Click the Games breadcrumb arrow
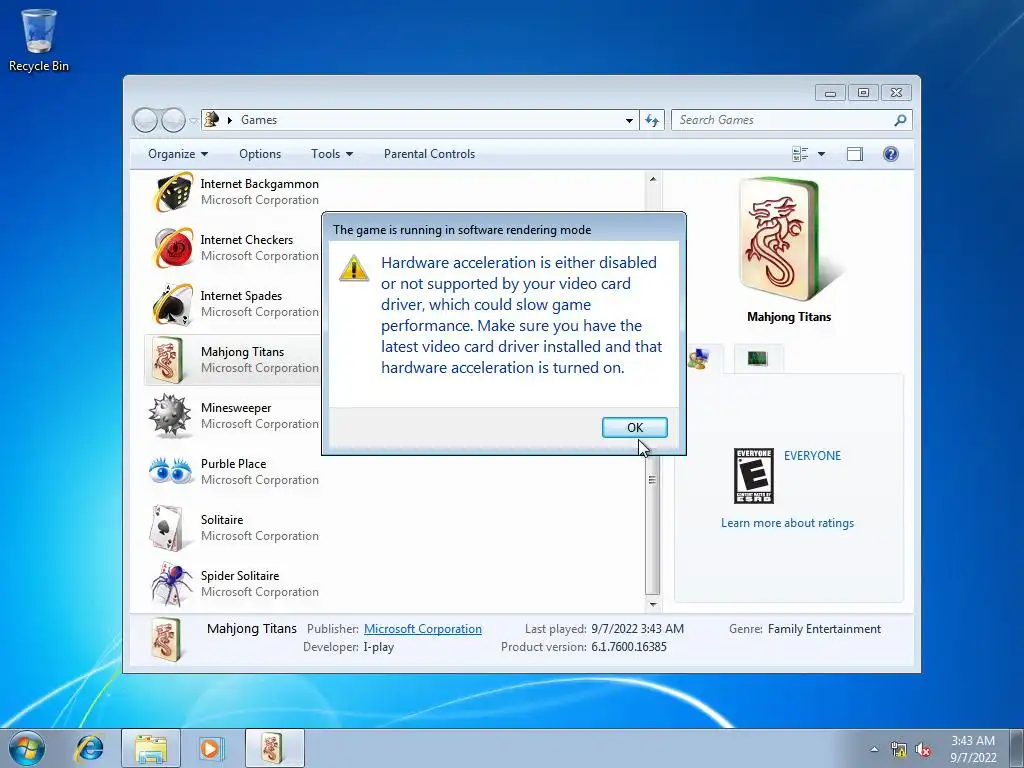 point(230,120)
